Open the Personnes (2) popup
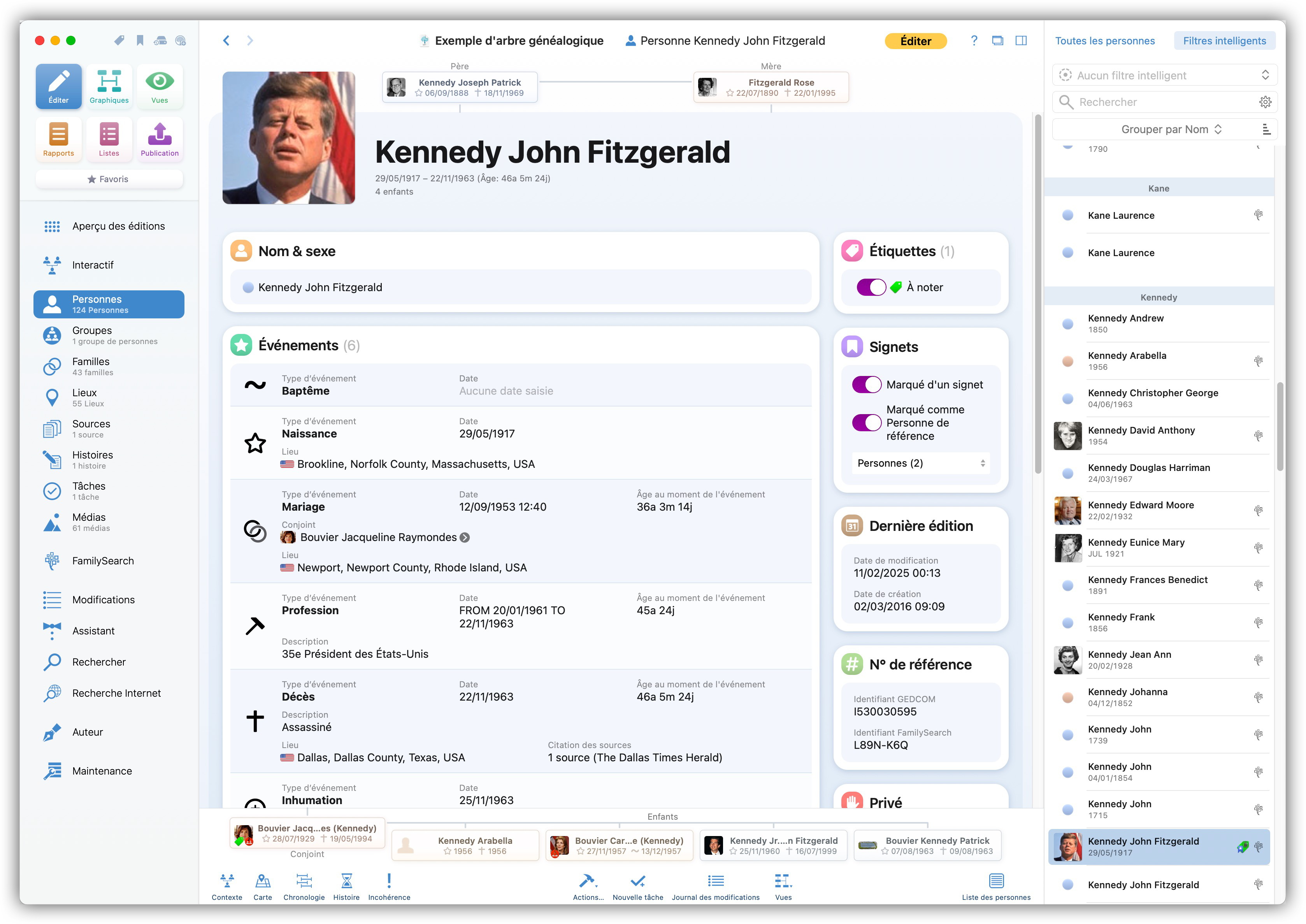Image resolution: width=1306 pixels, height=924 pixels. tap(920, 463)
